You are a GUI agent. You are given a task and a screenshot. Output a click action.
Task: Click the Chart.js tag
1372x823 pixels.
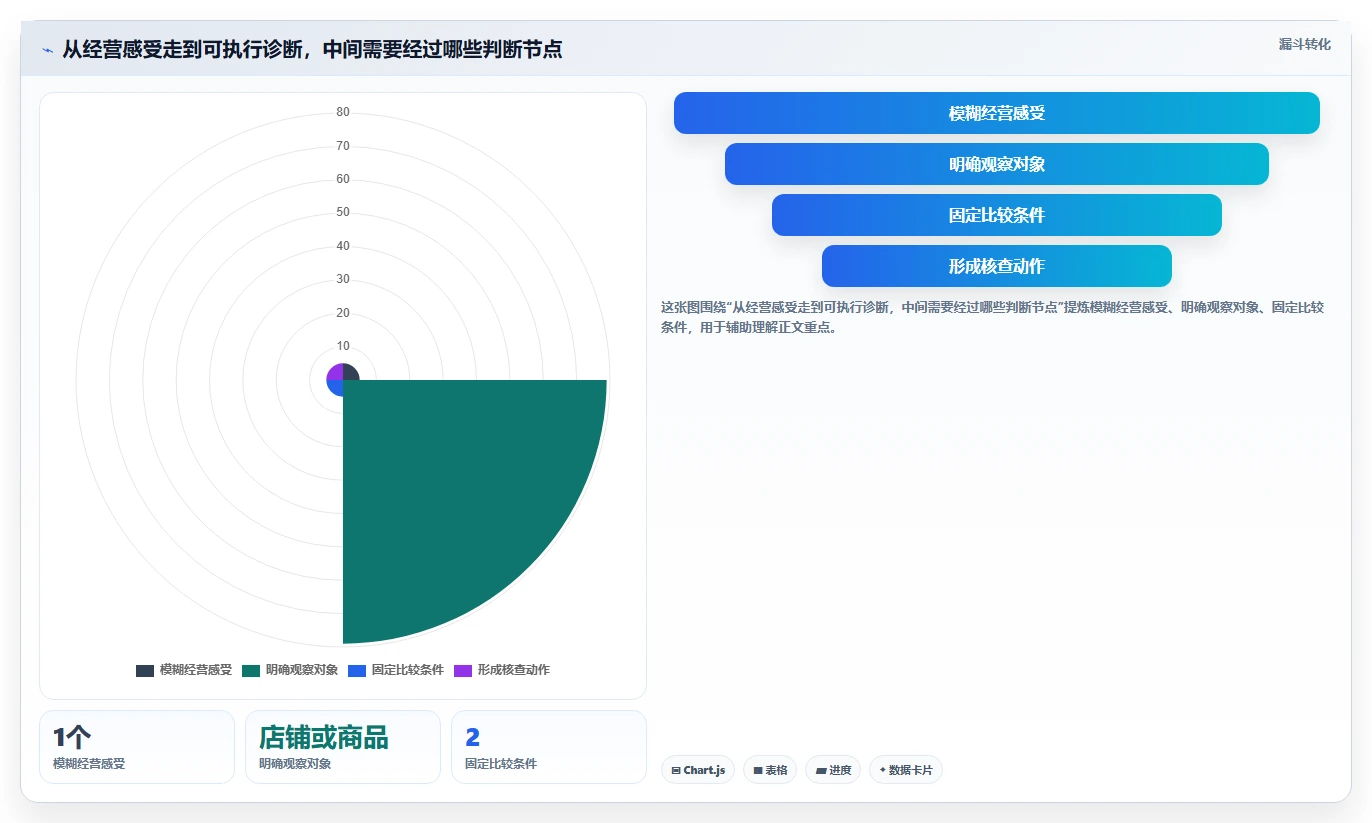698,770
